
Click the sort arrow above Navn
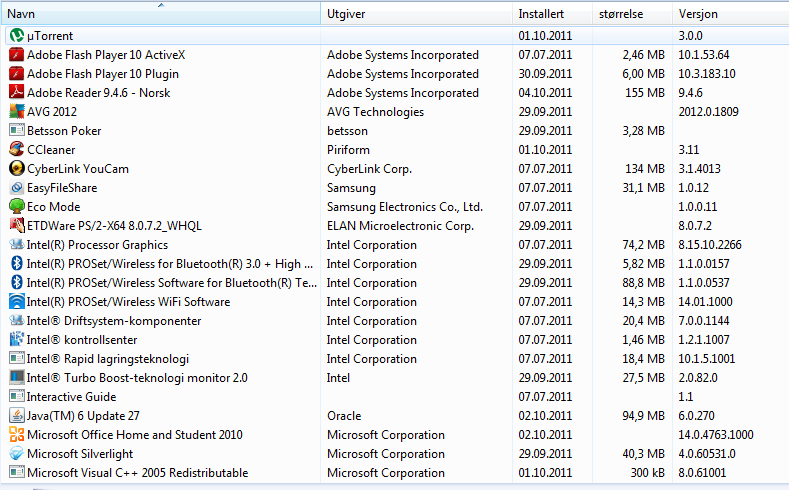(161, 6)
